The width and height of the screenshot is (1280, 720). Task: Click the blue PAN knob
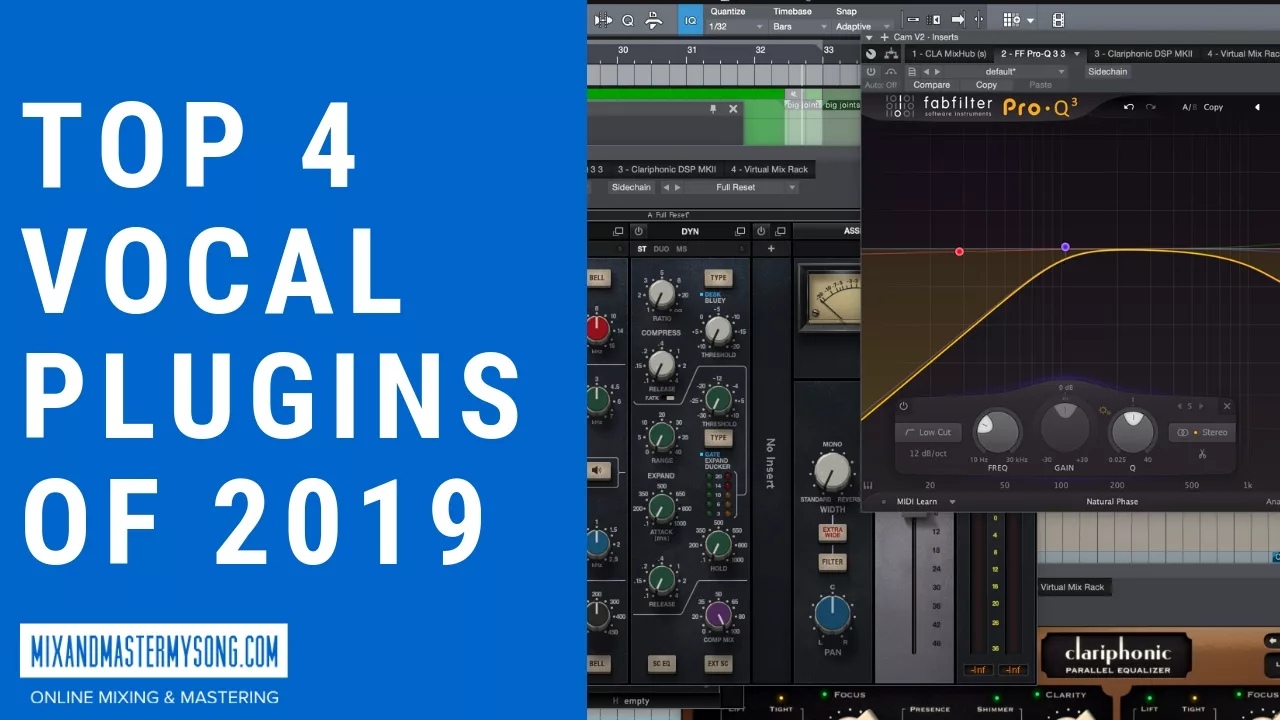pyautogui.click(x=832, y=614)
